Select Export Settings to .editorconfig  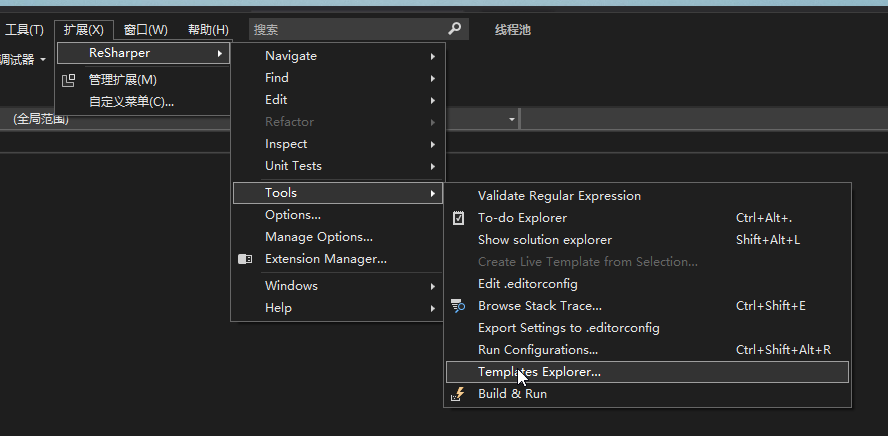tap(647, 328)
